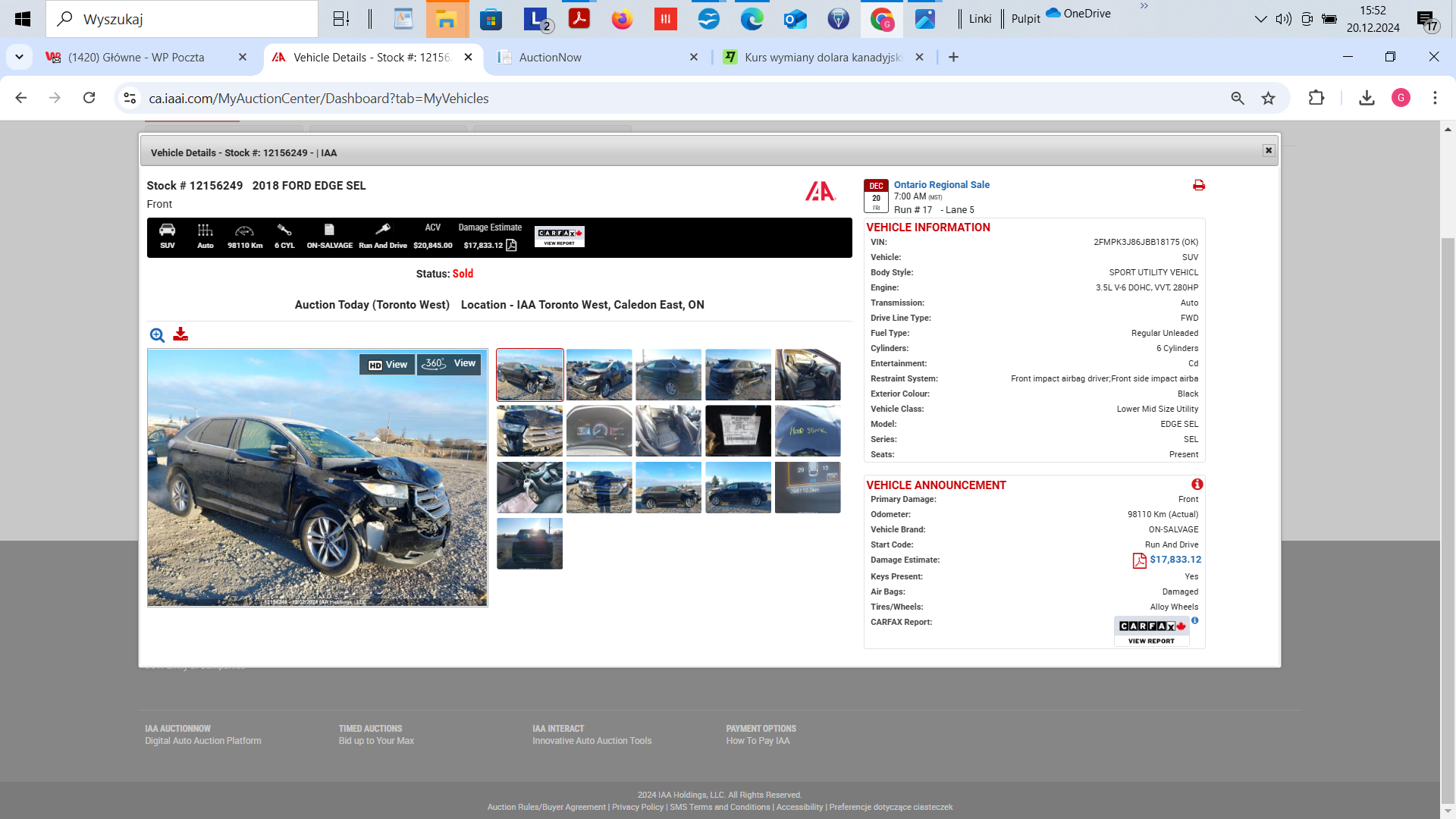Screen dimensions: 1456x819
Task: Reload the current page
Action: coord(89,98)
